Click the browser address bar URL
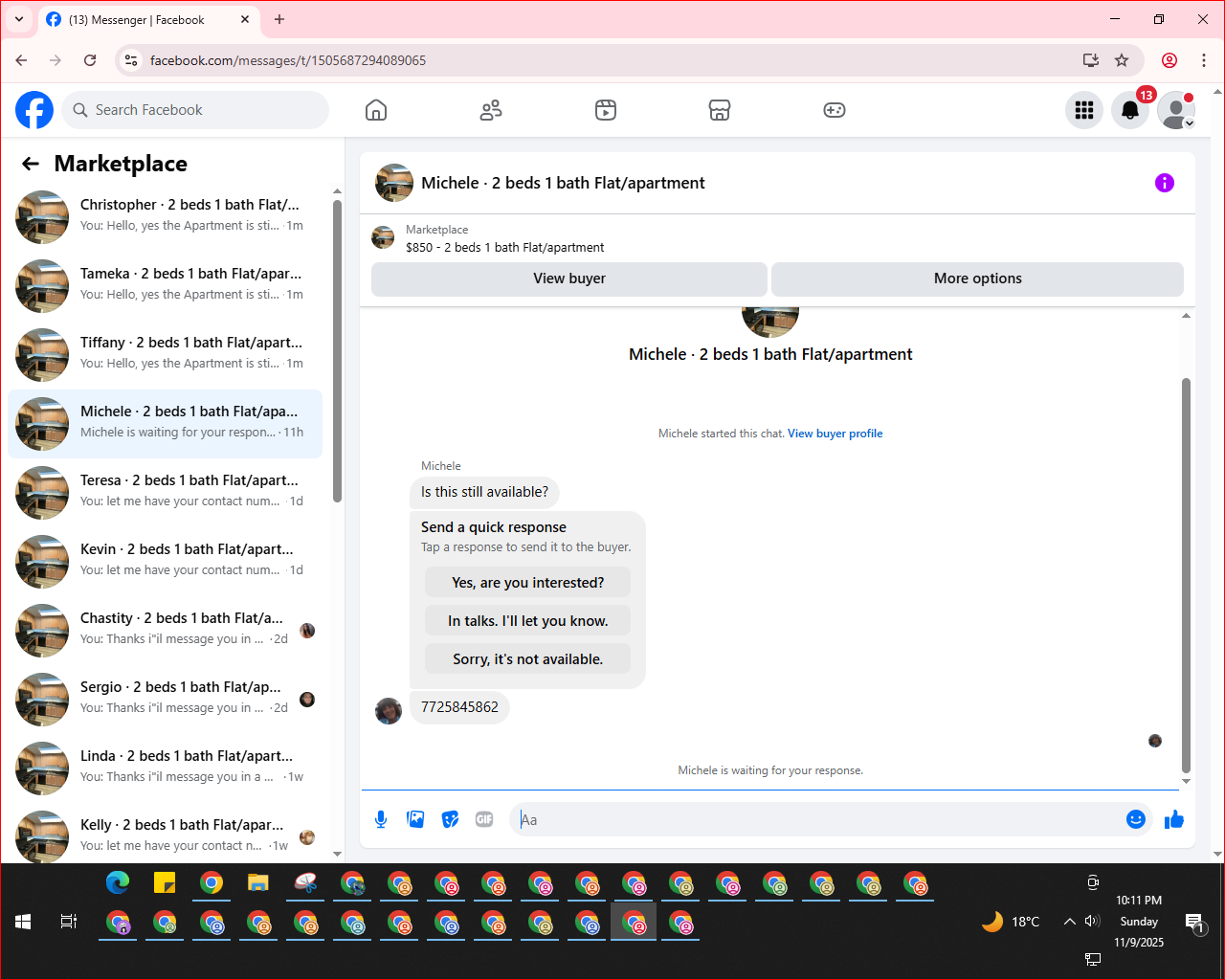The image size is (1225, 980). [x=288, y=60]
